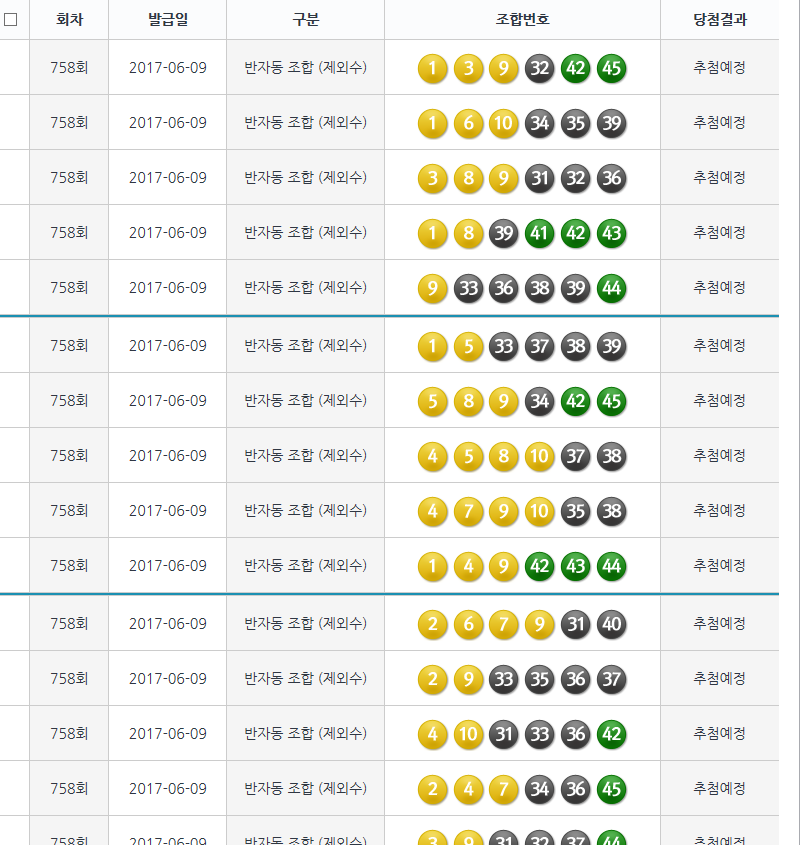Viewport: 807px width, 845px height.
Task: Click 반자동 조합 (제외수) in the 1-5-33-37-38-39 row
Action: (x=305, y=346)
